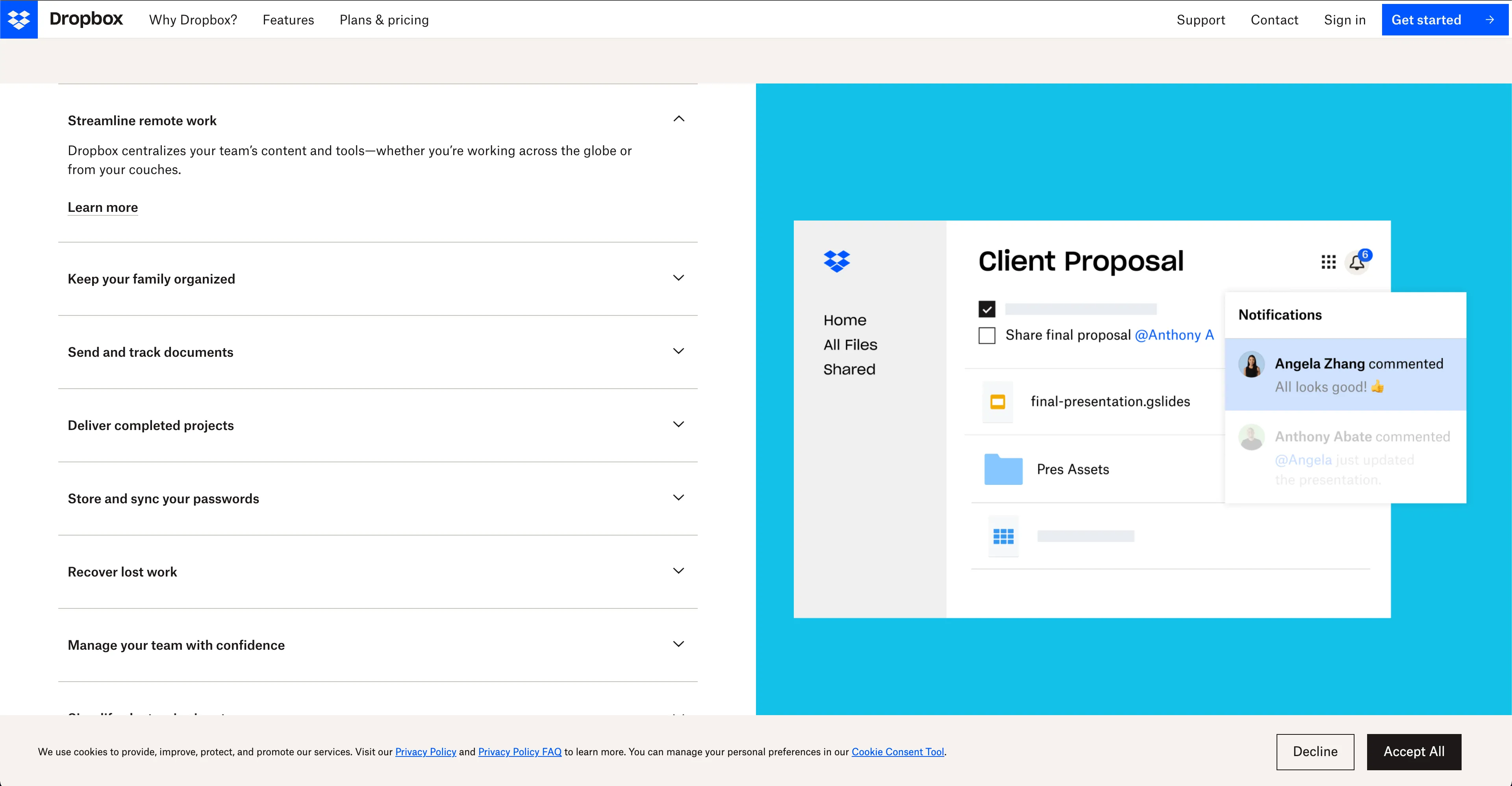1512x786 pixels.
Task: Click the Client Proposal title
Action: pos(1080,261)
